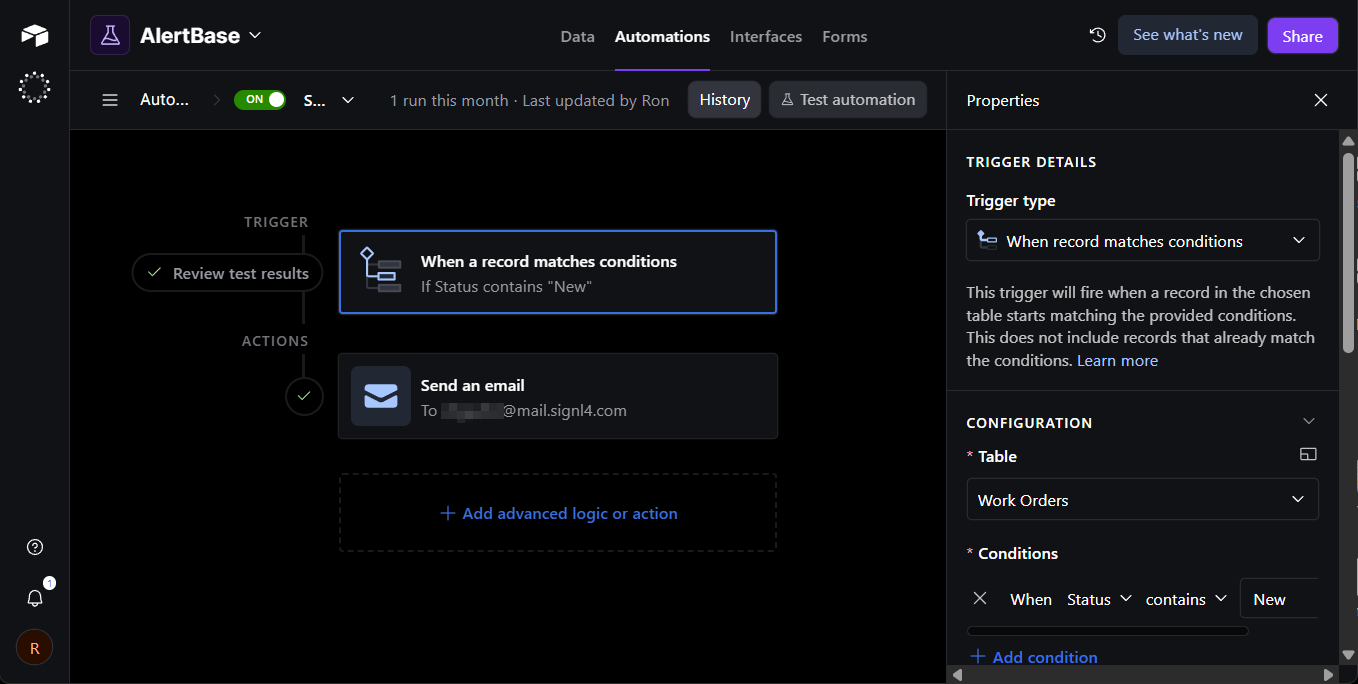Open the base history clock icon
The height and width of the screenshot is (684, 1358).
tap(1098, 35)
